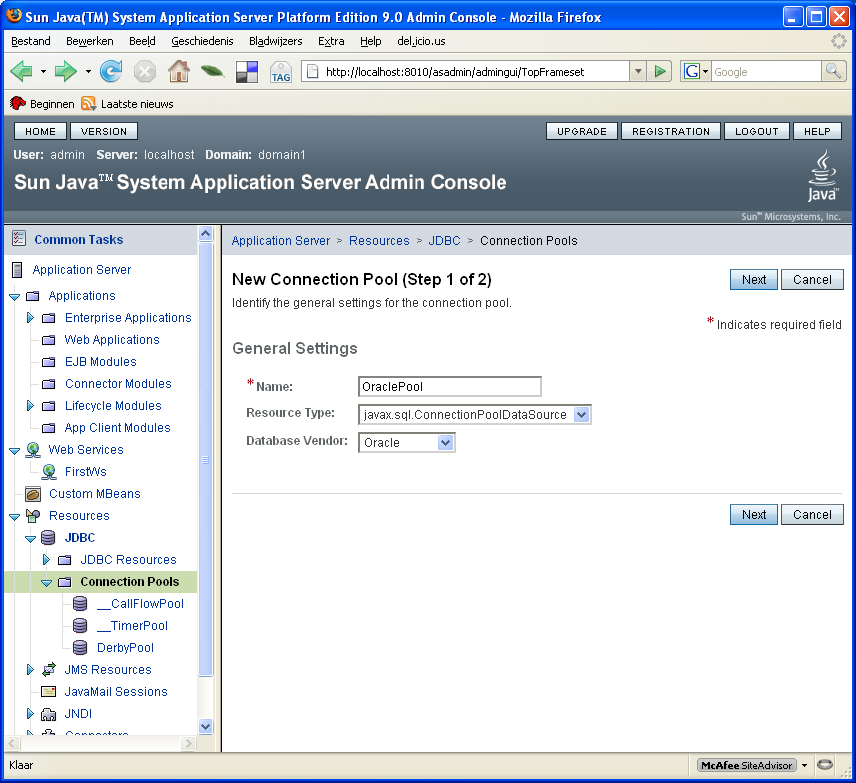Viewport: 856px width, 783px height.
Task: Click the __TimerPool database icon
Action: (80, 625)
